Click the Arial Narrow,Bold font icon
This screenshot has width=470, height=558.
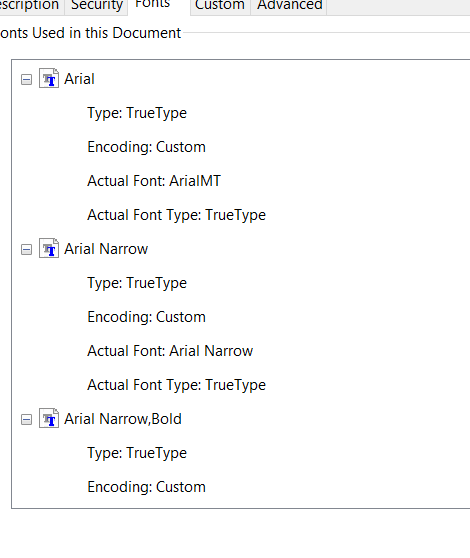click(x=49, y=418)
